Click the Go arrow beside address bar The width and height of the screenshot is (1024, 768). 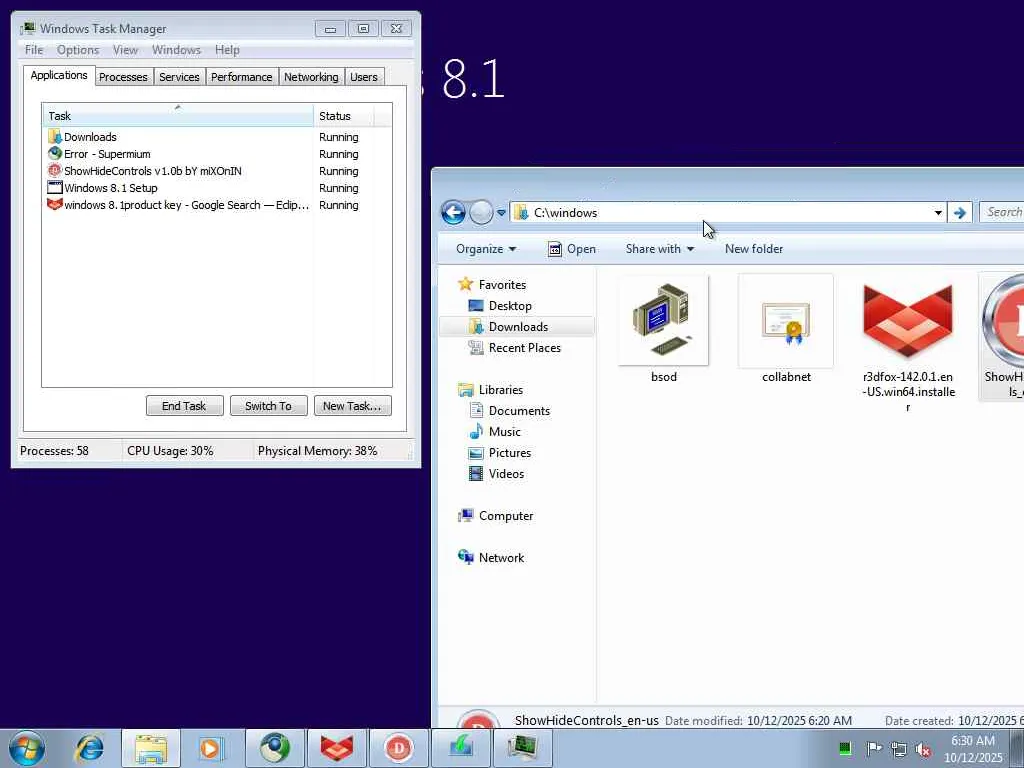[x=960, y=213]
